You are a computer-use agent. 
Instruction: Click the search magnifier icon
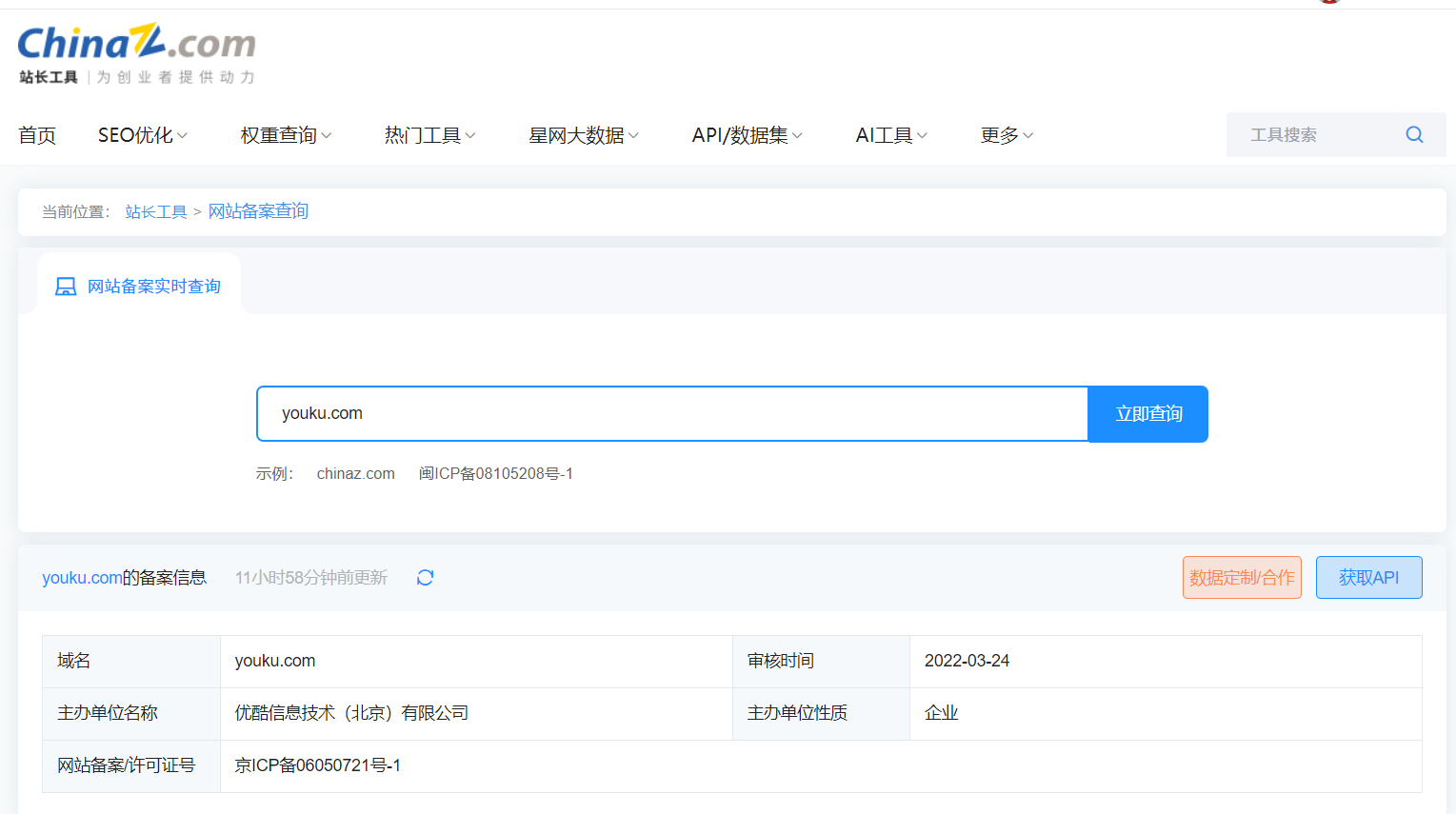point(1414,134)
